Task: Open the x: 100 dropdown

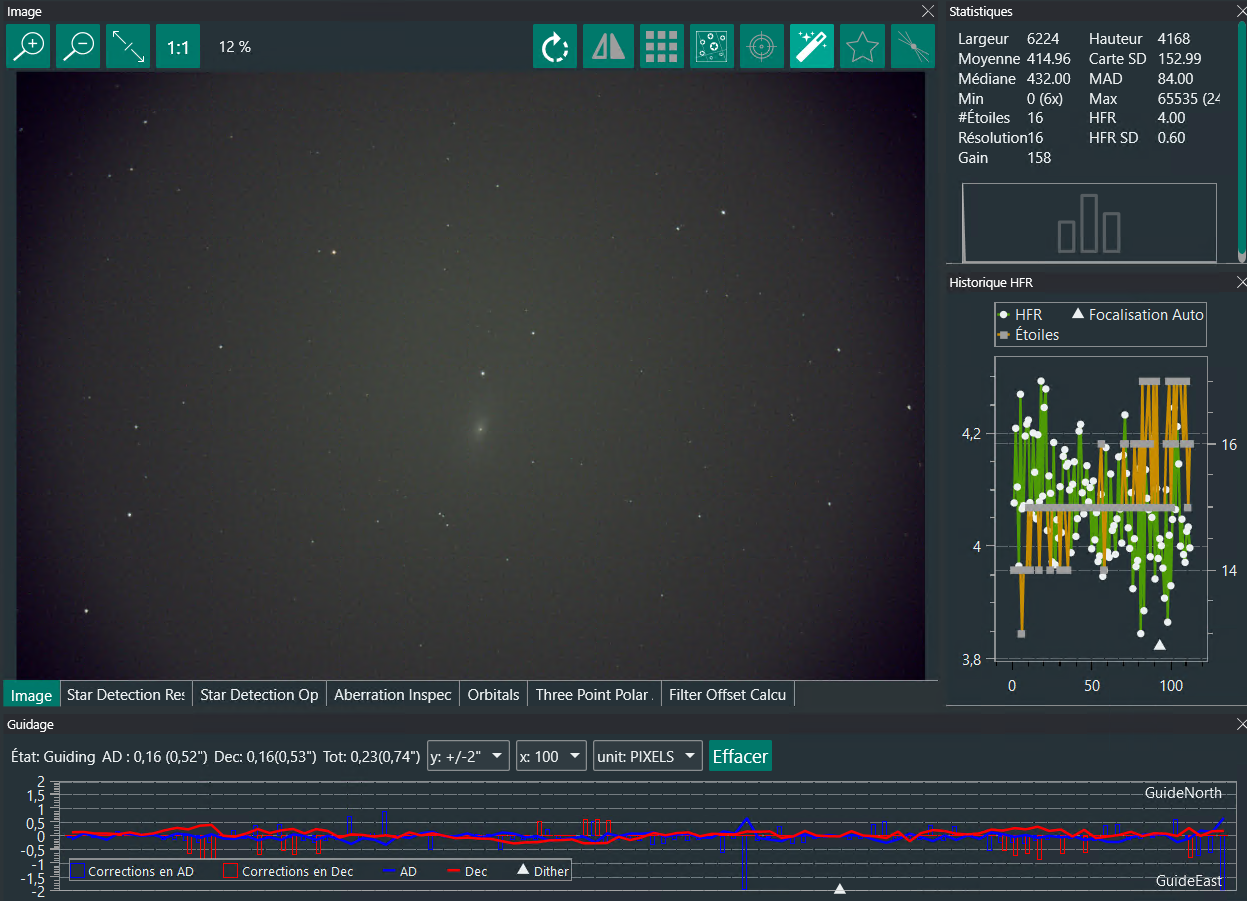Action: pos(551,756)
